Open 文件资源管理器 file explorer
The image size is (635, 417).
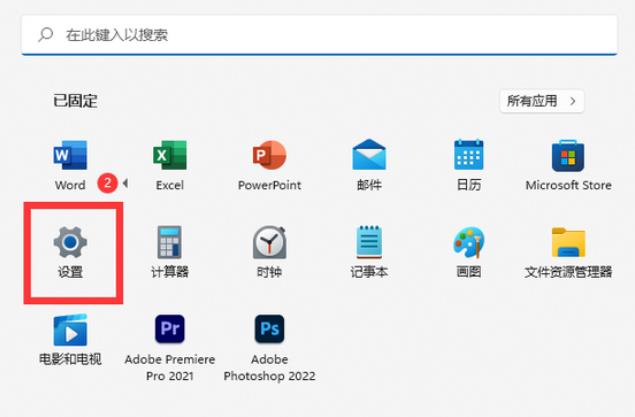coord(568,252)
